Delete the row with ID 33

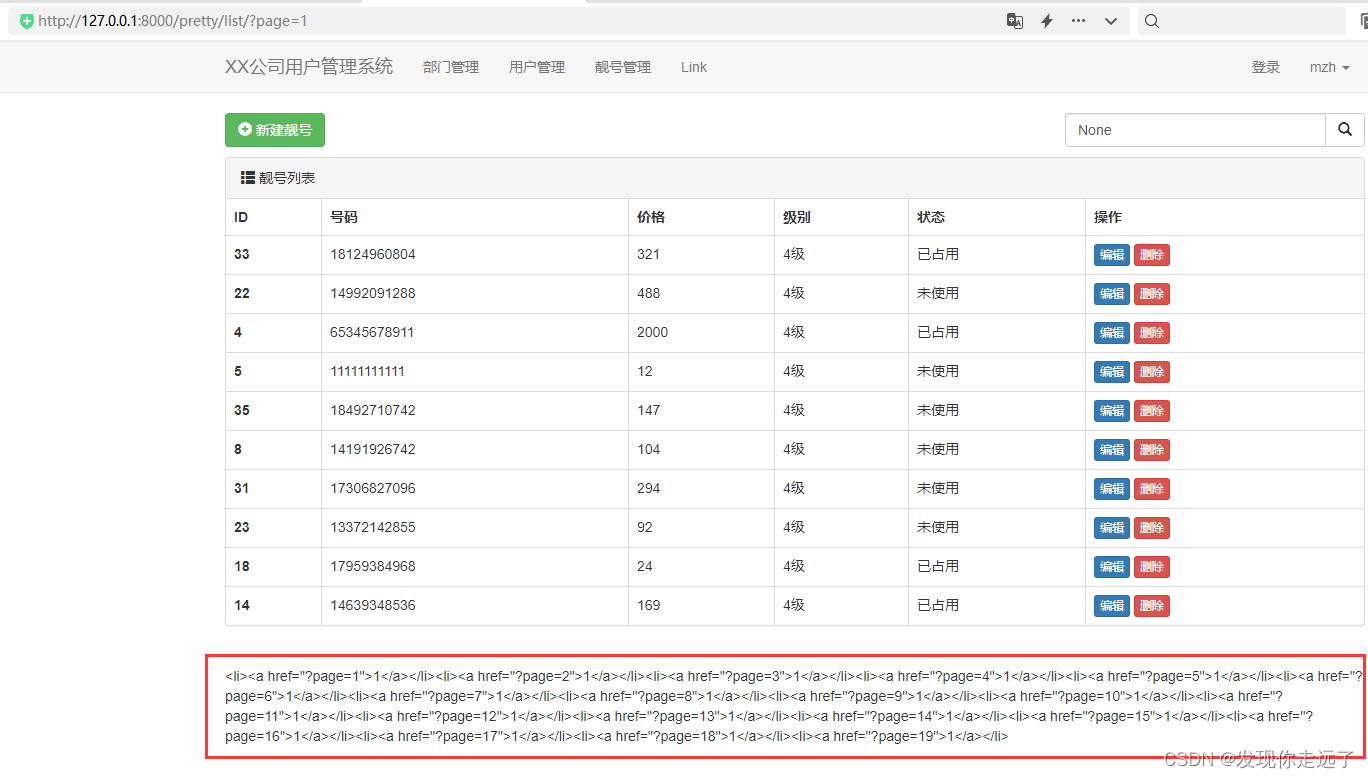point(1152,255)
